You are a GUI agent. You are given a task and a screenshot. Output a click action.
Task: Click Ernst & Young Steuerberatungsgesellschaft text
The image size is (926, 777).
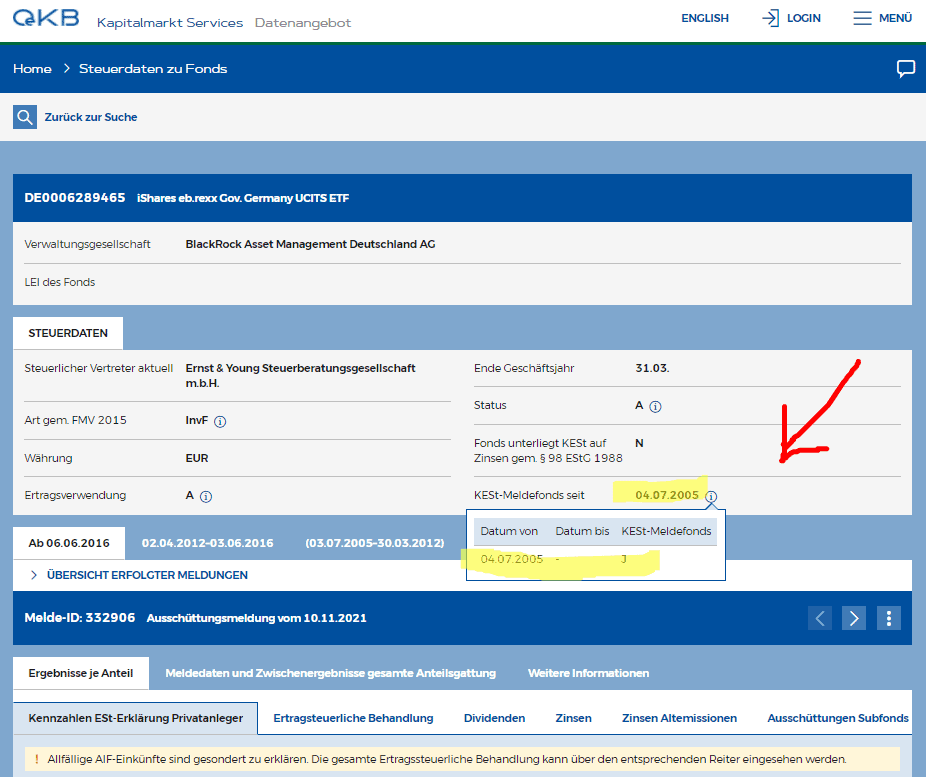(x=301, y=376)
